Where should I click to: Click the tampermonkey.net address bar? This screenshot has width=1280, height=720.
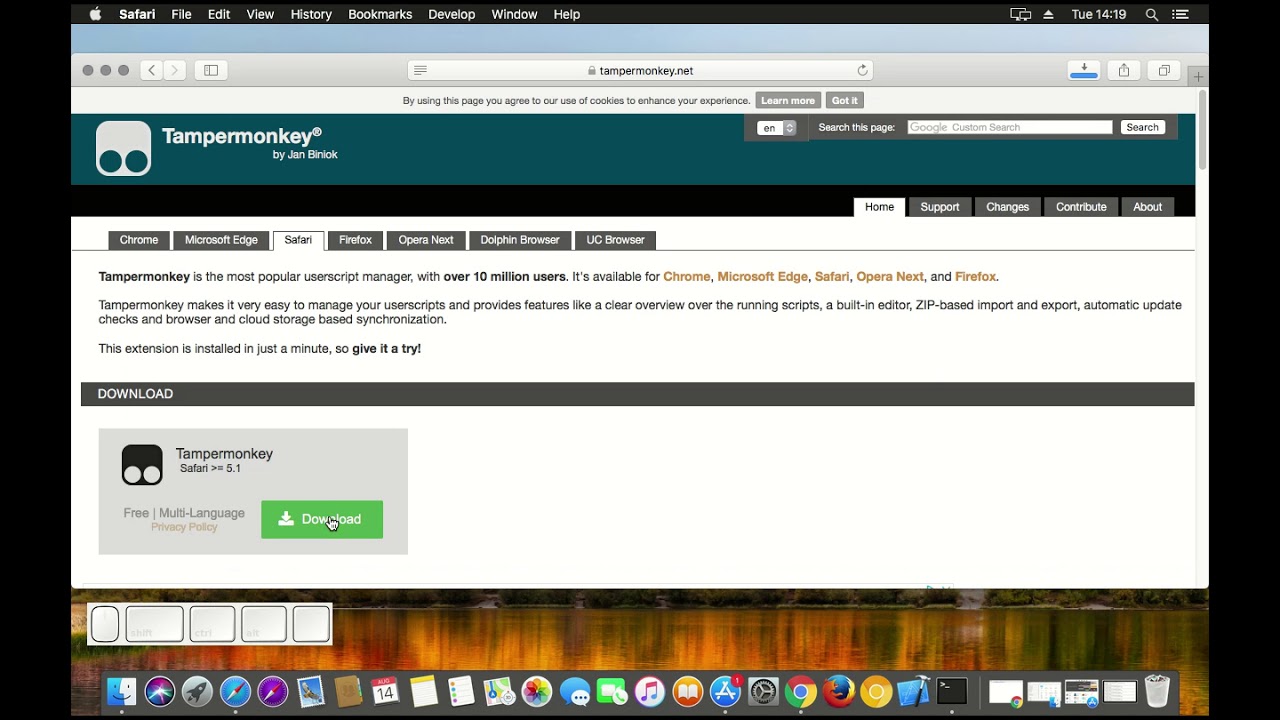640,70
